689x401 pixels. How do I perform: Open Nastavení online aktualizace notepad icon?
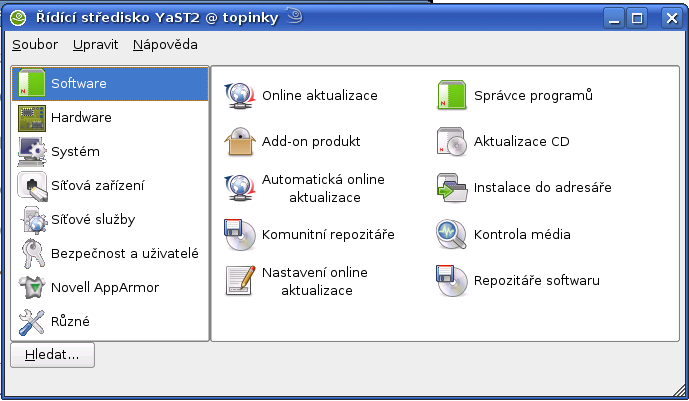[240, 280]
